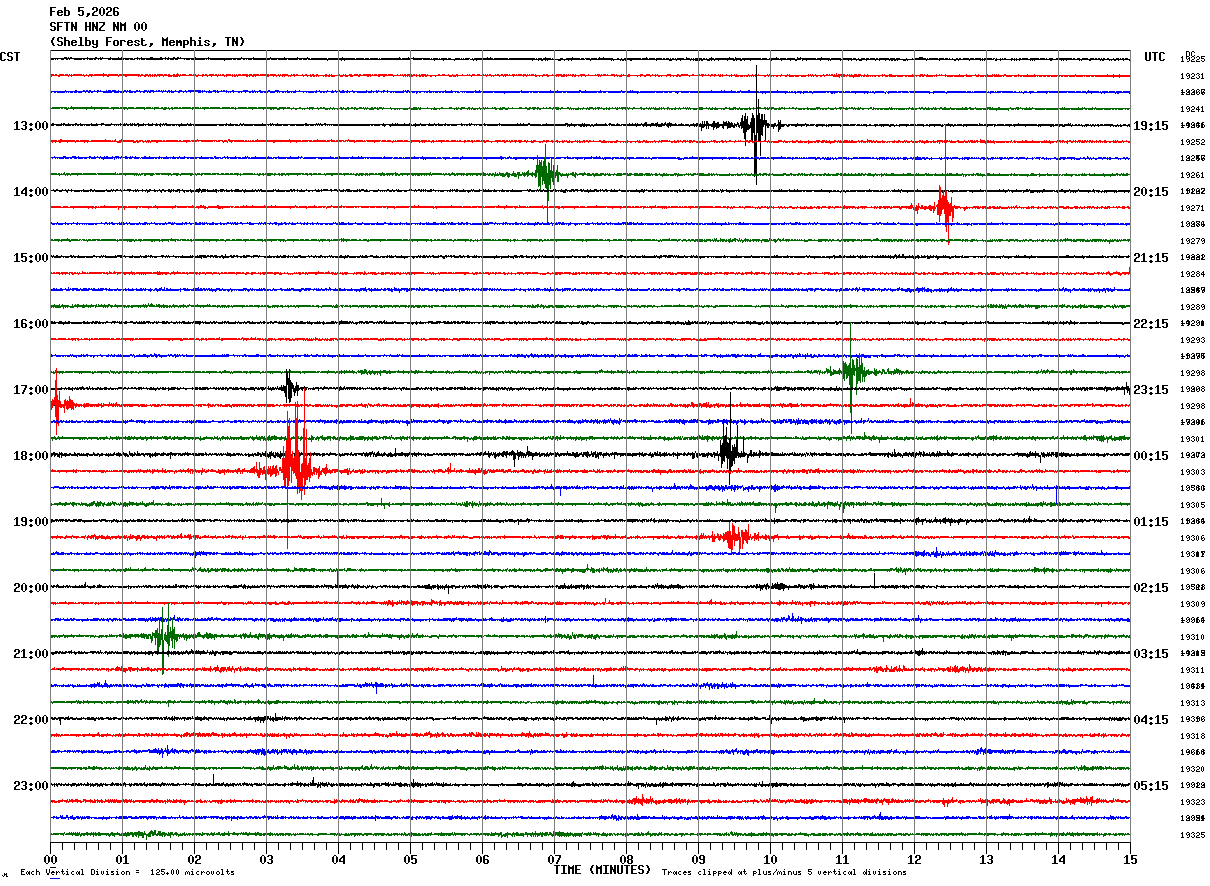
Task: Click the DC offset value "19231"
Action: point(1192,76)
